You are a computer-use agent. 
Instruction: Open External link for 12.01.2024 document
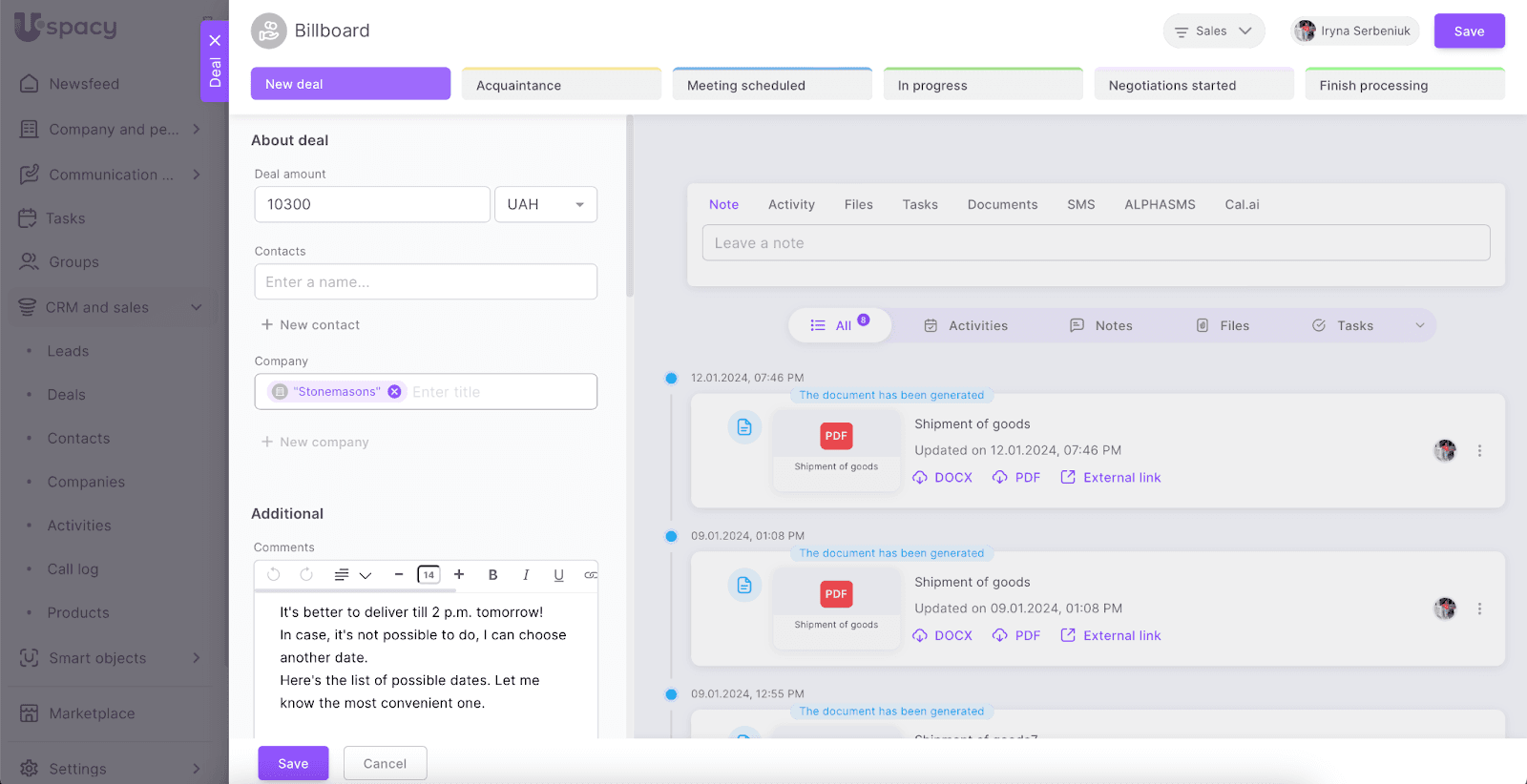(x=1111, y=478)
